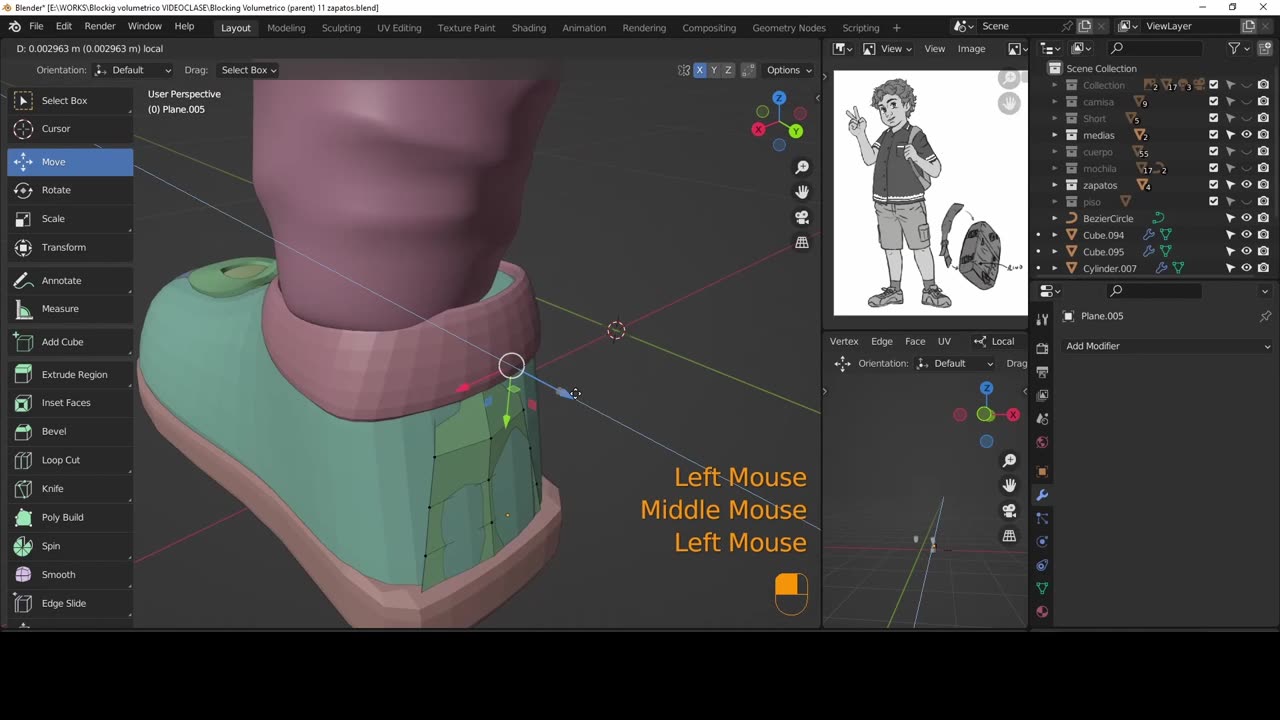Choose the Spin tool

point(70,546)
